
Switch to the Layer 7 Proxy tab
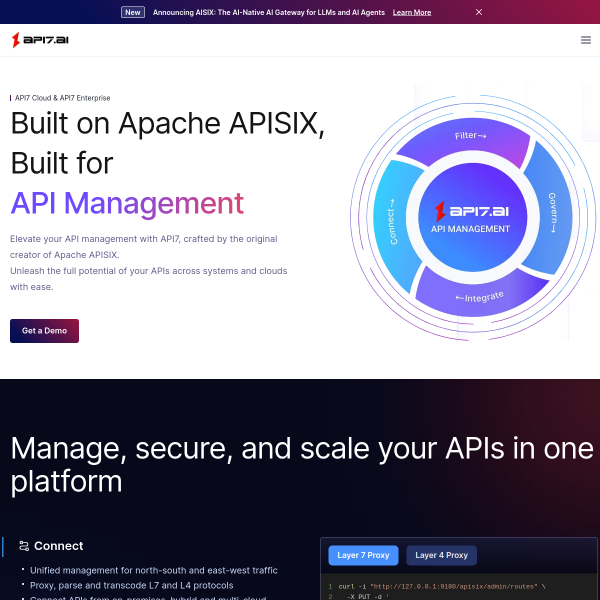pyautogui.click(x=363, y=555)
